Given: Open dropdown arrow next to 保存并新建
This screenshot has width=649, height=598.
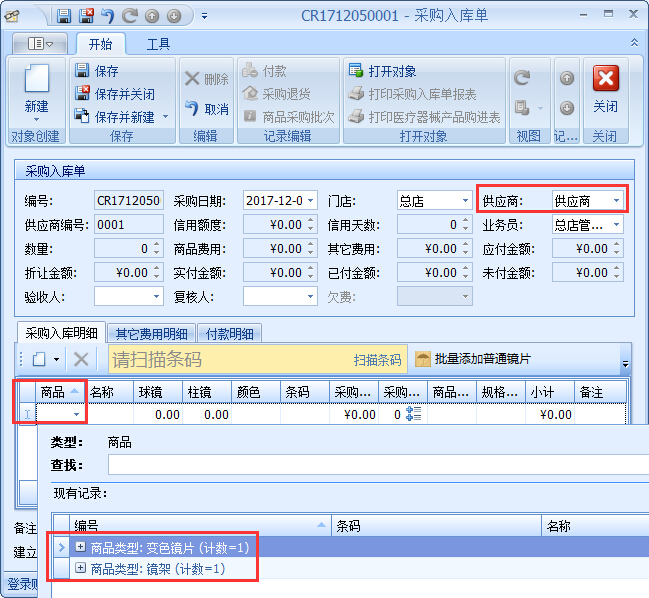Looking at the screenshot, I should (x=166, y=117).
